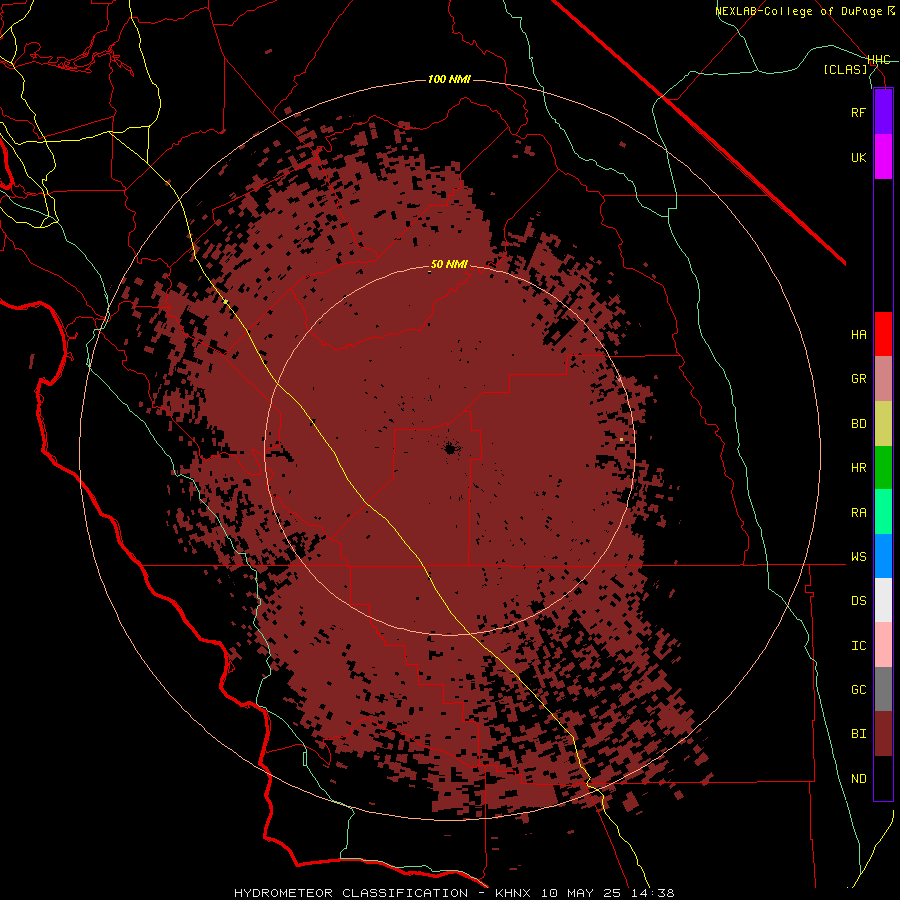Select the GR pink legend swatch

coord(883,379)
